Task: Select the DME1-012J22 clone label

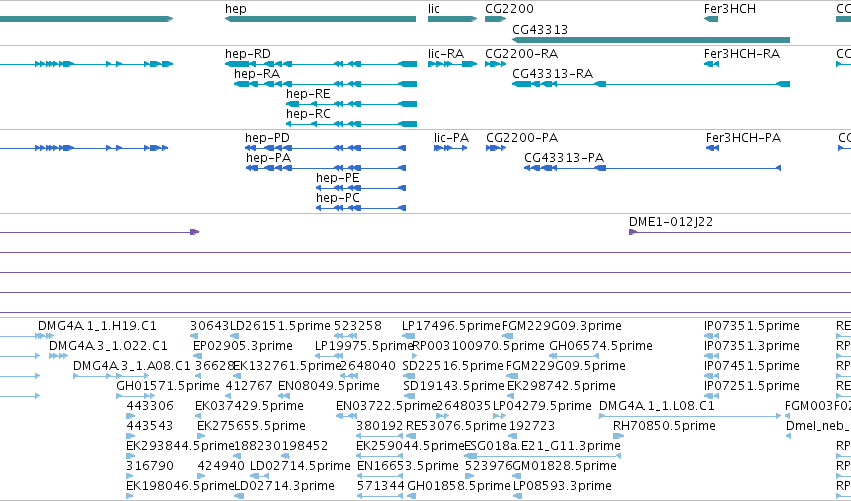Action: pyautogui.click(x=671, y=222)
